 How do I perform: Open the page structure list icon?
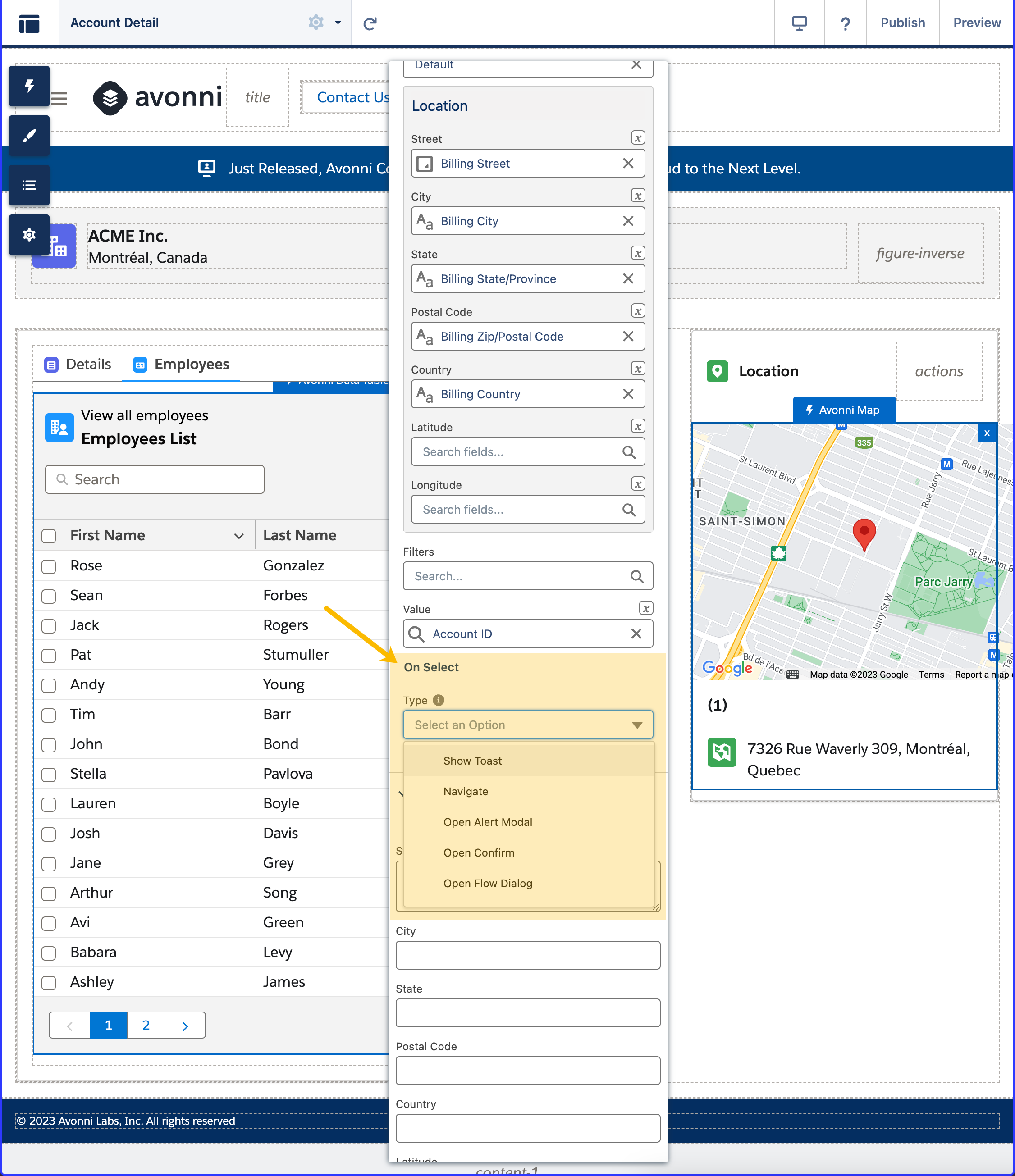(x=29, y=185)
